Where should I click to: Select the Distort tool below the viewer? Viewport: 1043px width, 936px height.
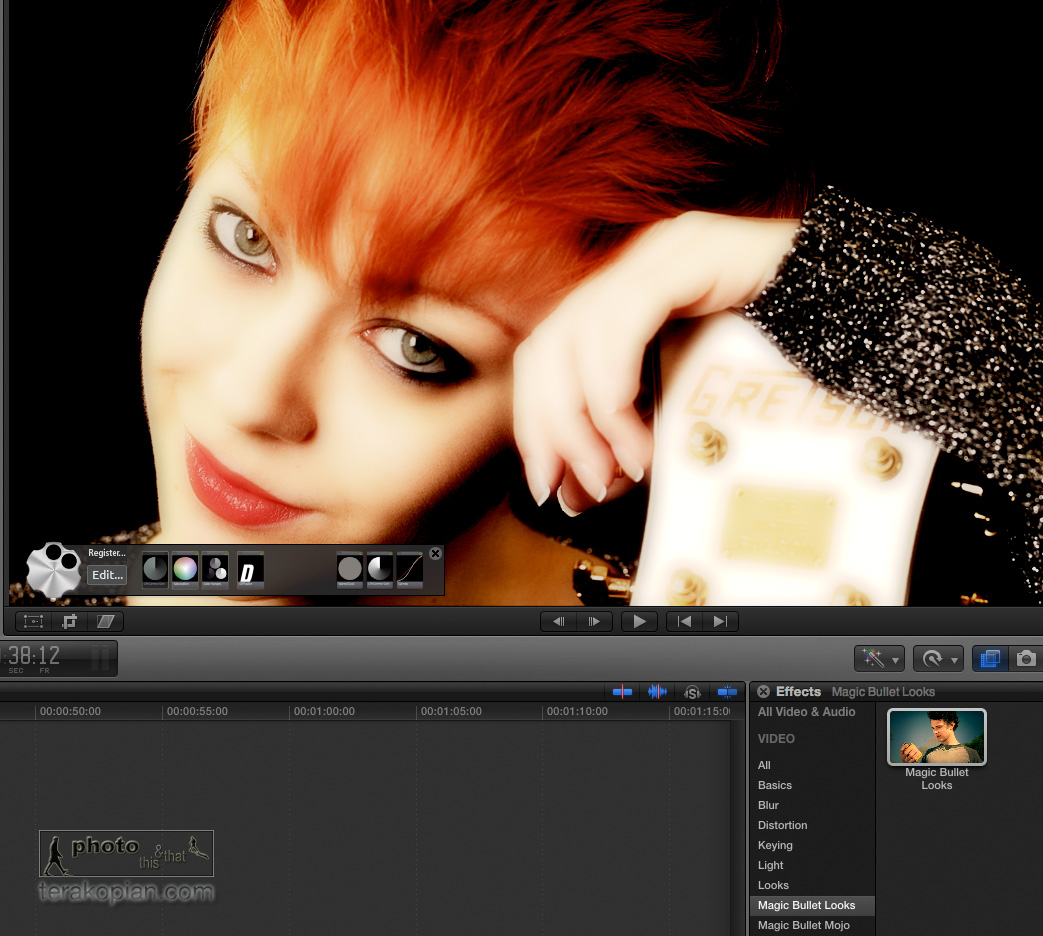click(x=105, y=621)
